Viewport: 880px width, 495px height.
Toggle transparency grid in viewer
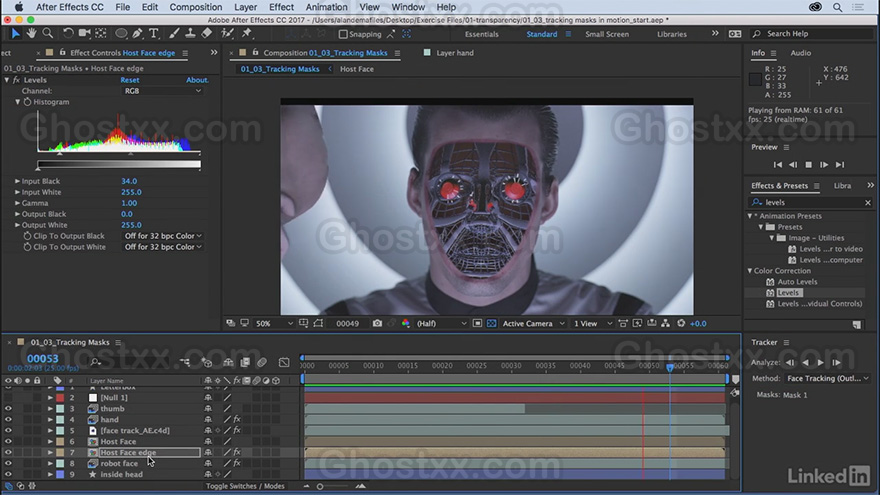(492, 323)
